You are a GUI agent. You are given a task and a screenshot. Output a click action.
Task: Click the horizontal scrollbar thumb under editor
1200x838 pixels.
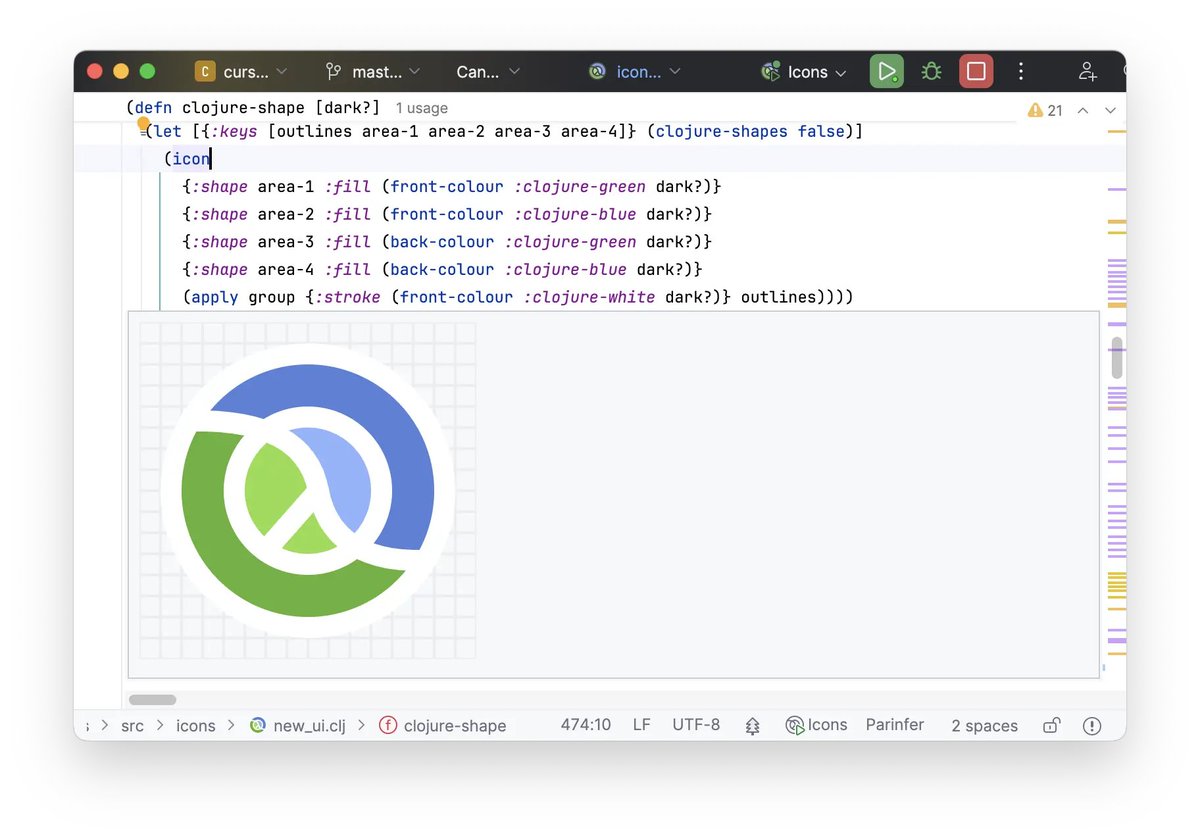pos(152,700)
